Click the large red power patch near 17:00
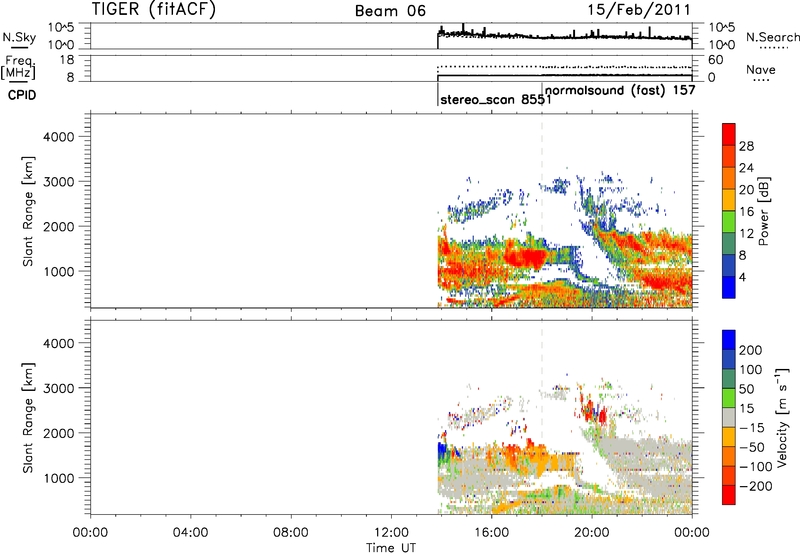This screenshot has width=800, height=554. pos(526,256)
